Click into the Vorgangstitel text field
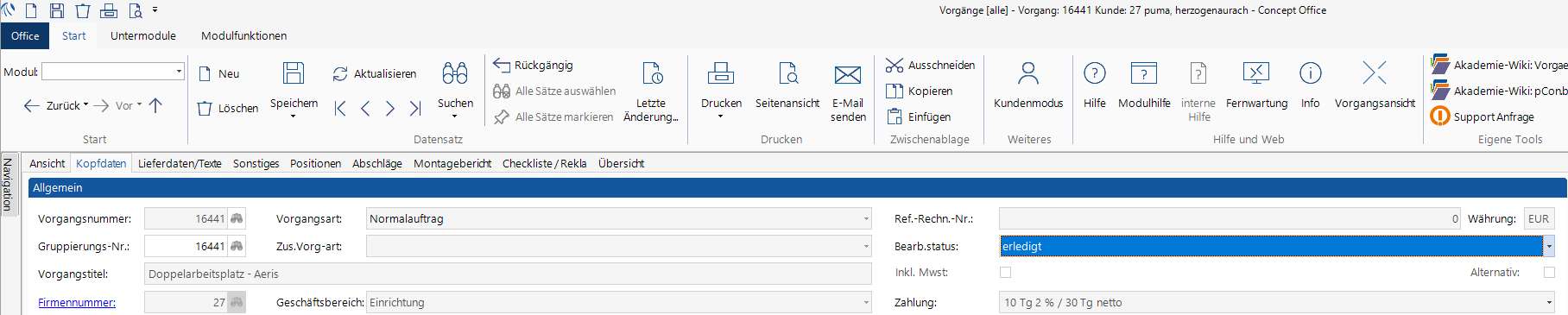 pos(508,274)
